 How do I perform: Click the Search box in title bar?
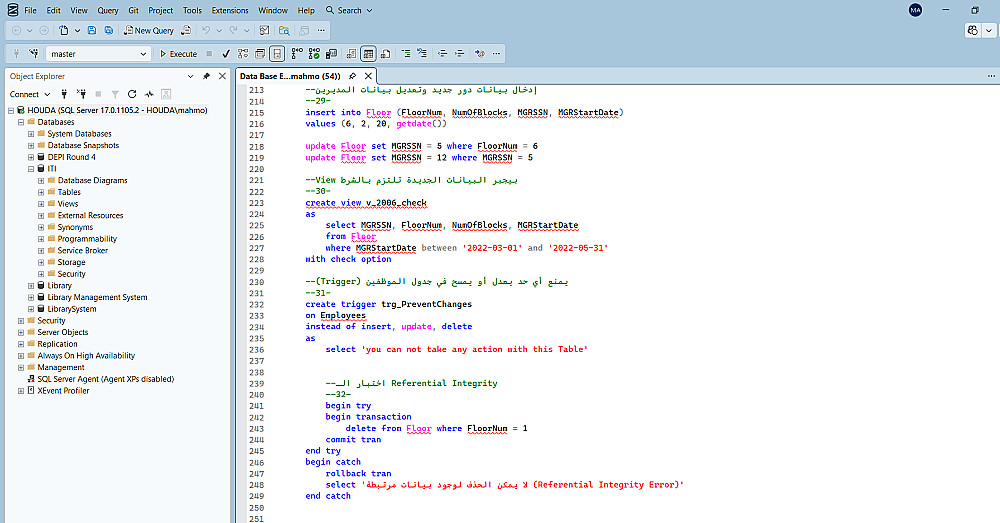pyautogui.click(x=349, y=10)
